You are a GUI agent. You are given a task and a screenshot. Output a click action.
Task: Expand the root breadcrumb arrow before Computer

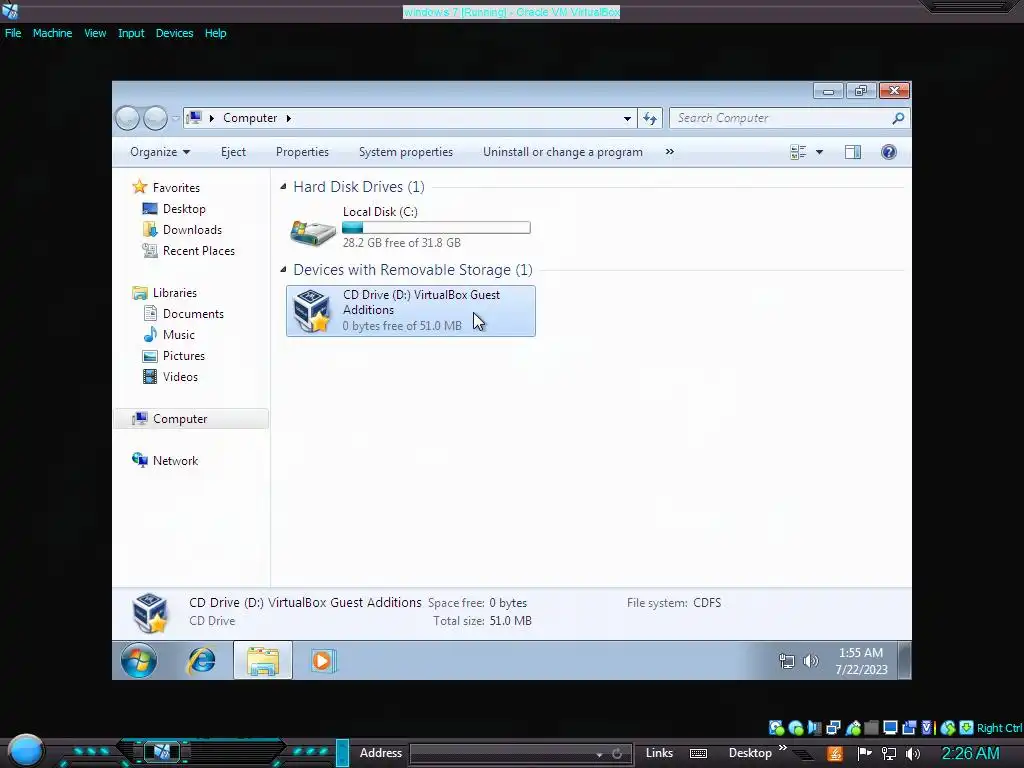[x=212, y=118]
